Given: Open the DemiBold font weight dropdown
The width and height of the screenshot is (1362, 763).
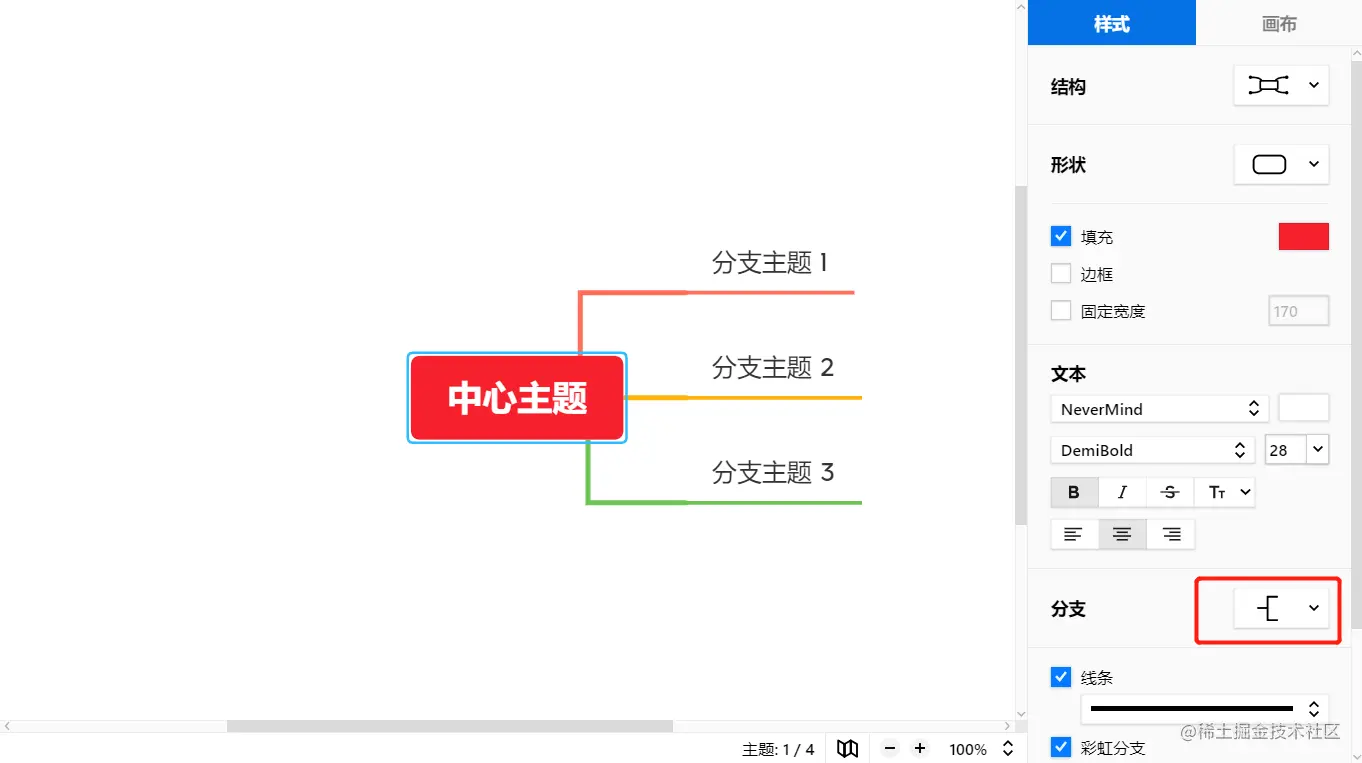Looking at the screenshot, I should pos(1152,450).
